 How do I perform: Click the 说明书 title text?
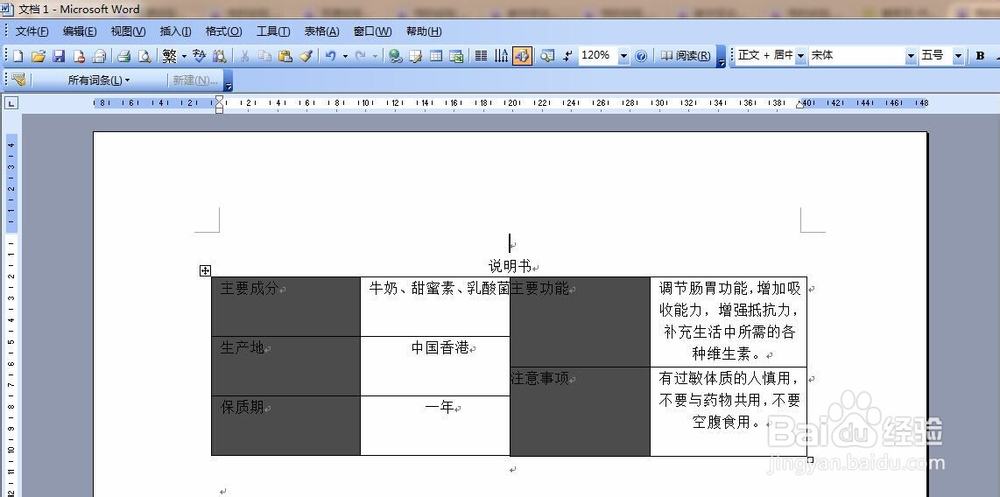tap(510, 266)
